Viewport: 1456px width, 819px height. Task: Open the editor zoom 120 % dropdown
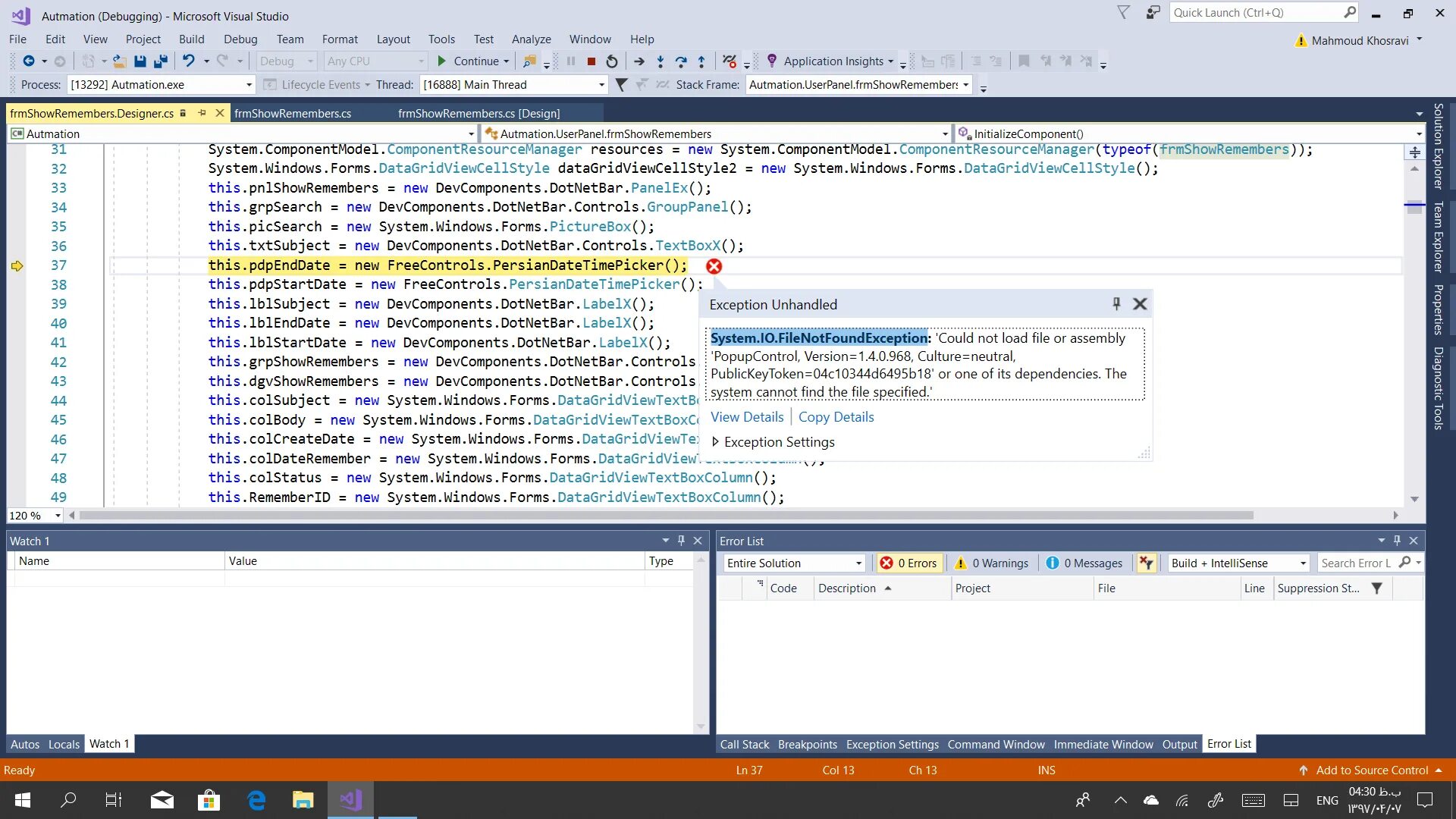pos(58,516)
